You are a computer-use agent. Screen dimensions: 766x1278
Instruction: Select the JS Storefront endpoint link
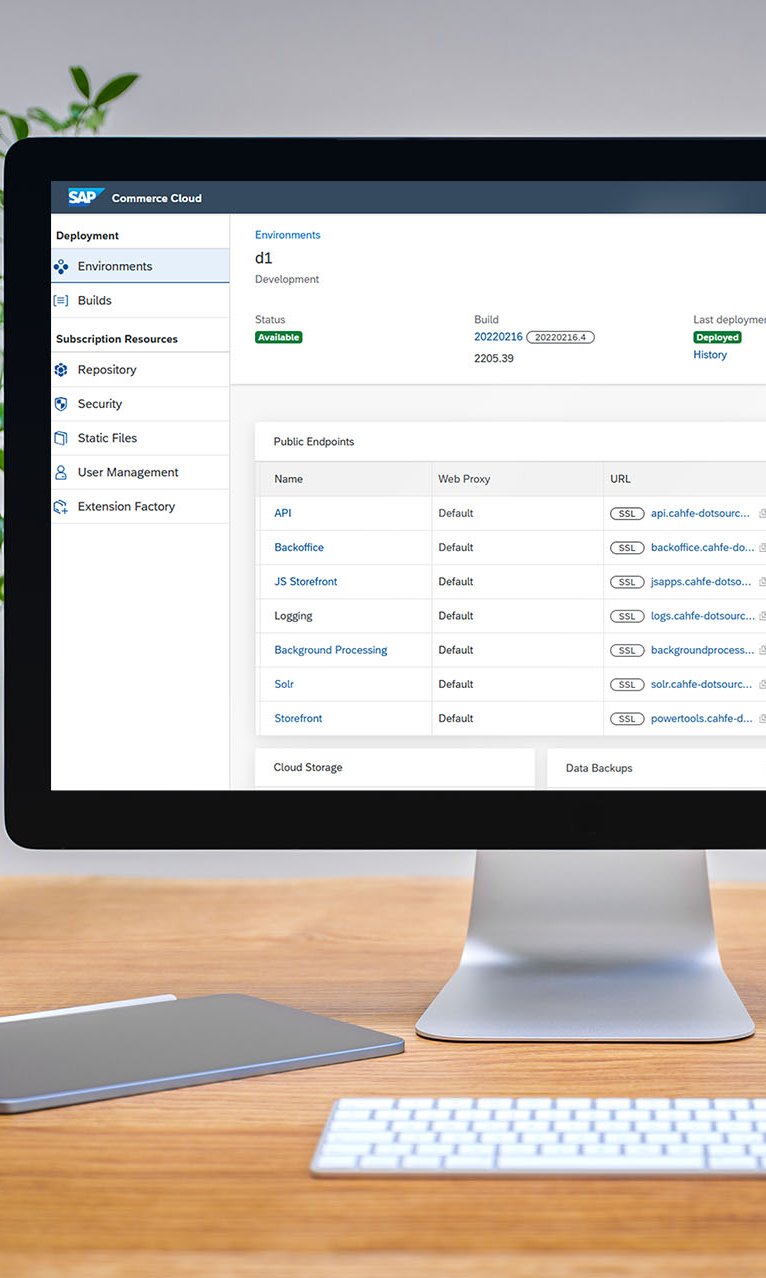pyautogui.click(x=306, y=582)
